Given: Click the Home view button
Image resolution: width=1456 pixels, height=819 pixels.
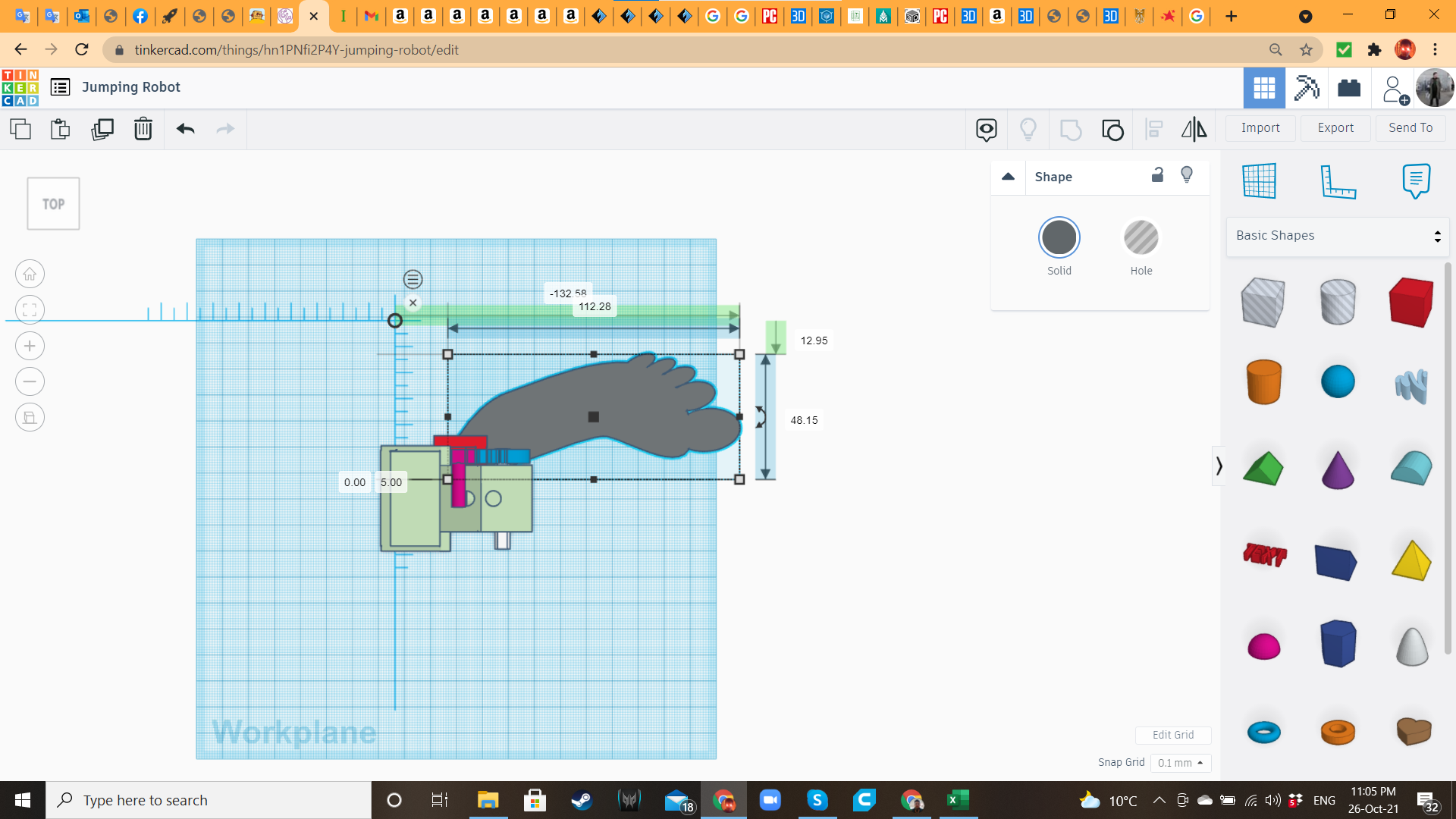Looking at the screenshot, I should [30, 274].
